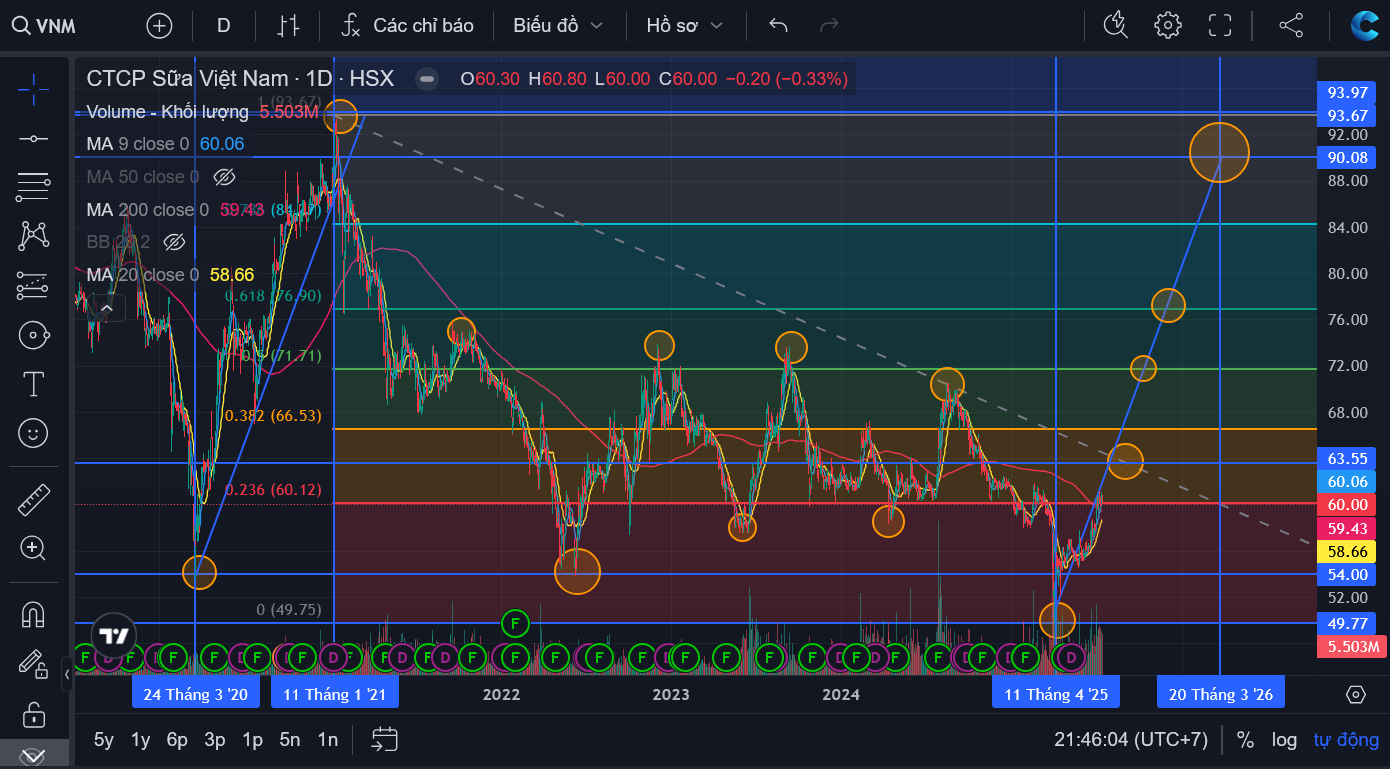
Task: Open the share chart options
Action: 1291,26
